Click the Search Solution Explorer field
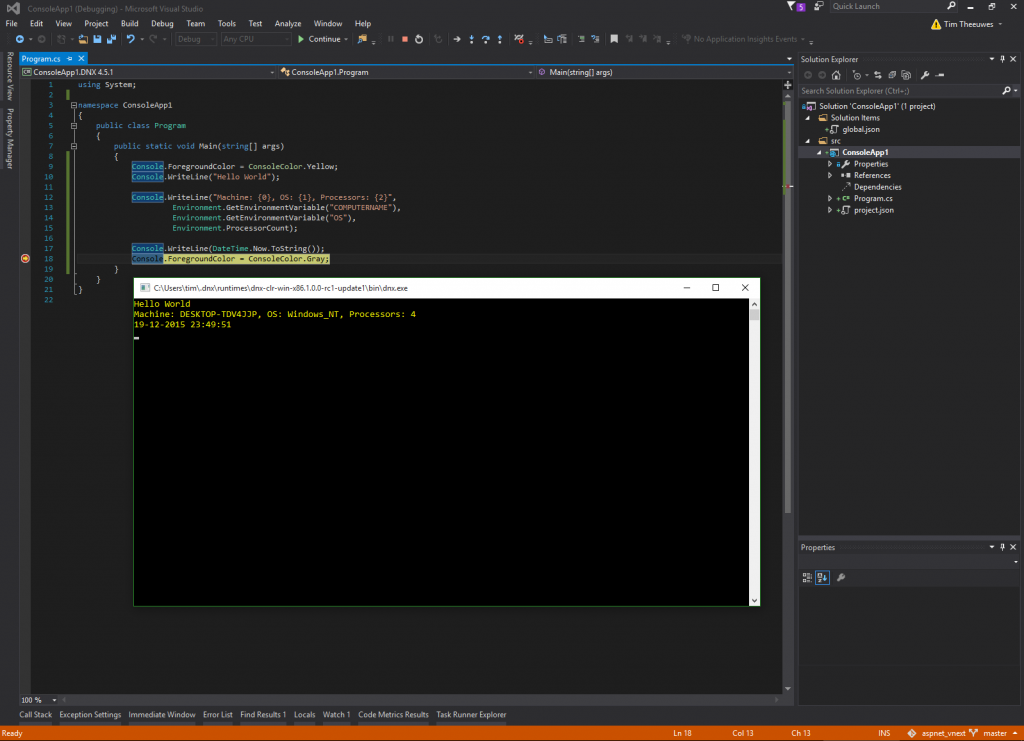This screenshot has height=741, width=1024. coord(890,90)
